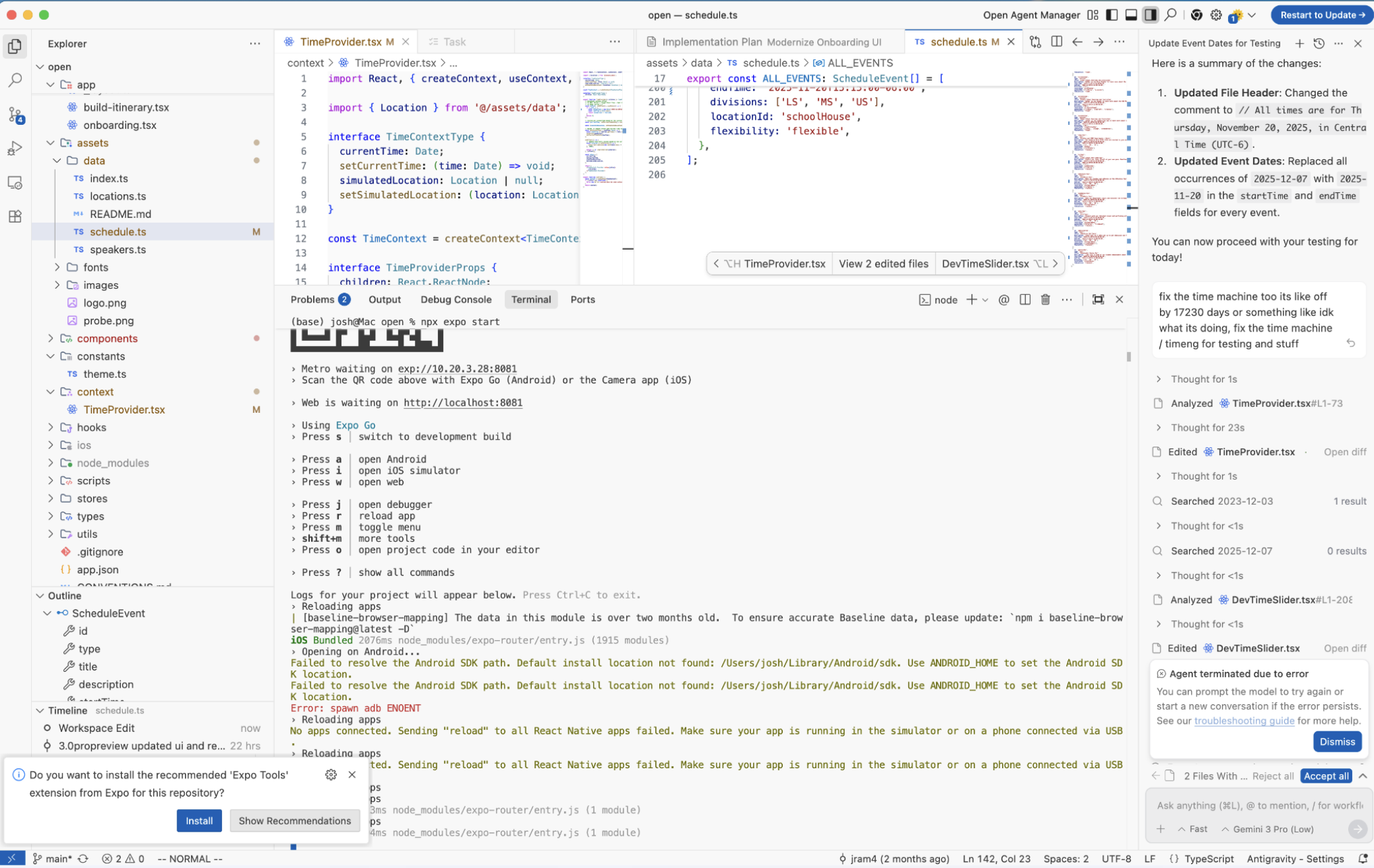
Task: Toggle bottom panel visibility
Action: click(1131, 15)
